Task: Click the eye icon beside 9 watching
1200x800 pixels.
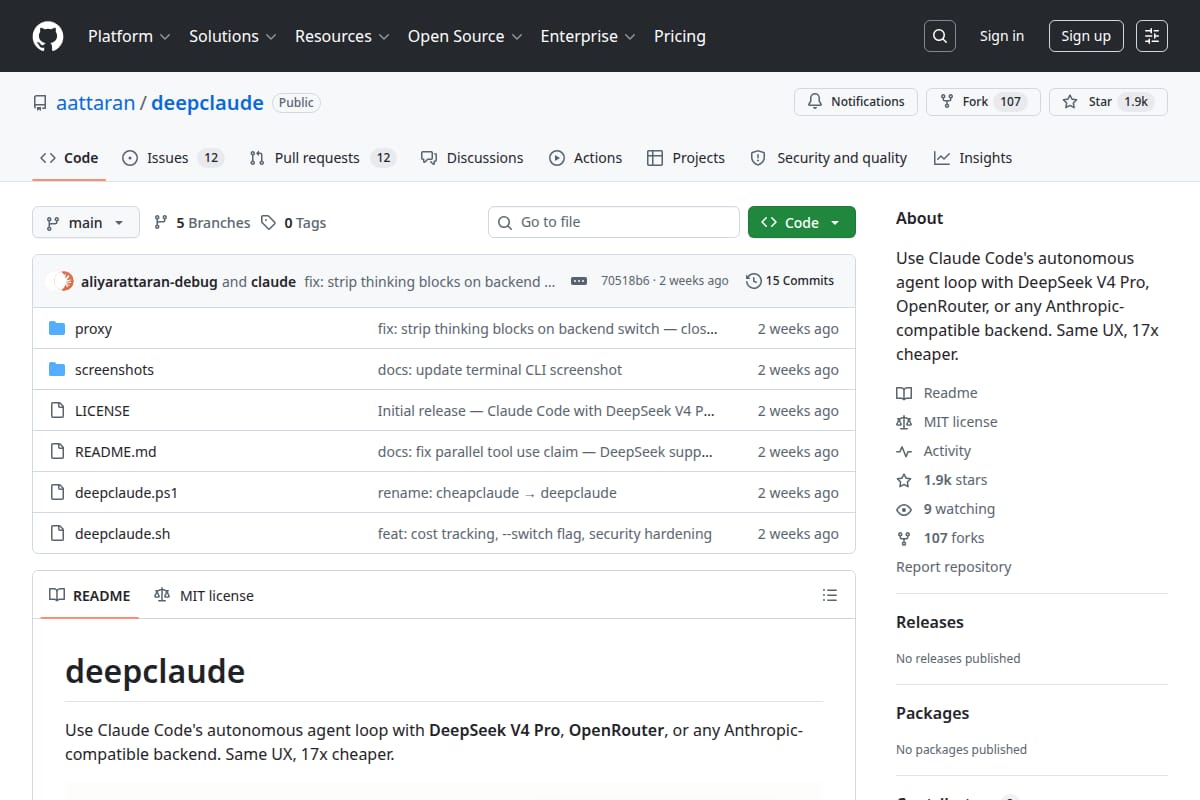Action: (904, 509)
